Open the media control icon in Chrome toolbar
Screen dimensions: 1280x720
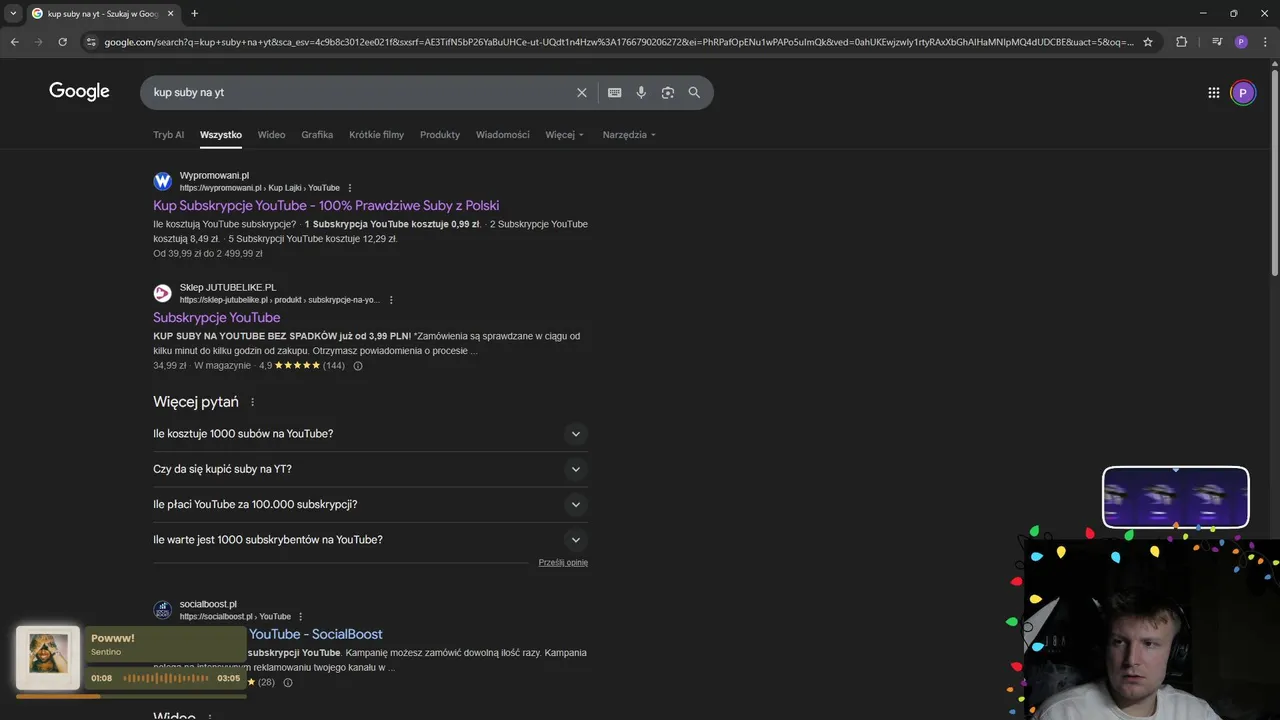pyautogui.click(x=1216, y=42)
